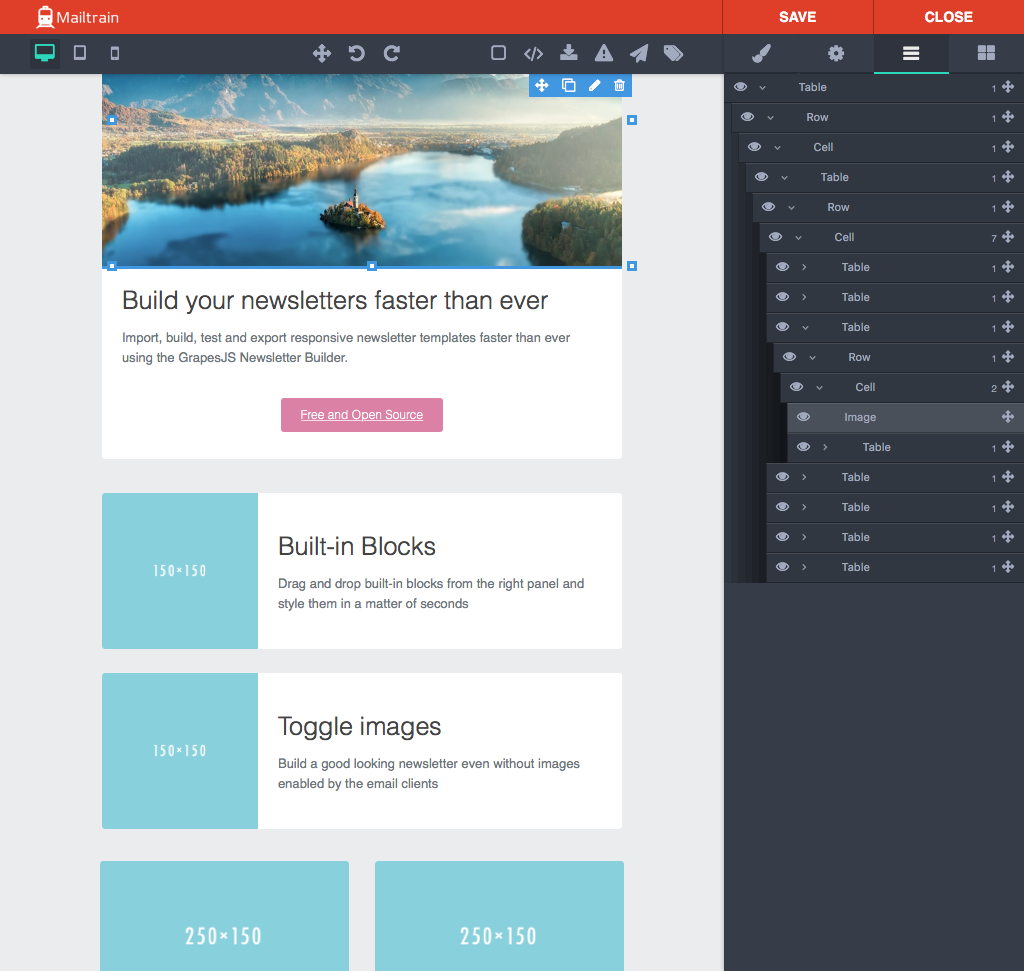Open the settings gear panel
The height and width of the screenshot is (971, 1024).
[836, 53]
